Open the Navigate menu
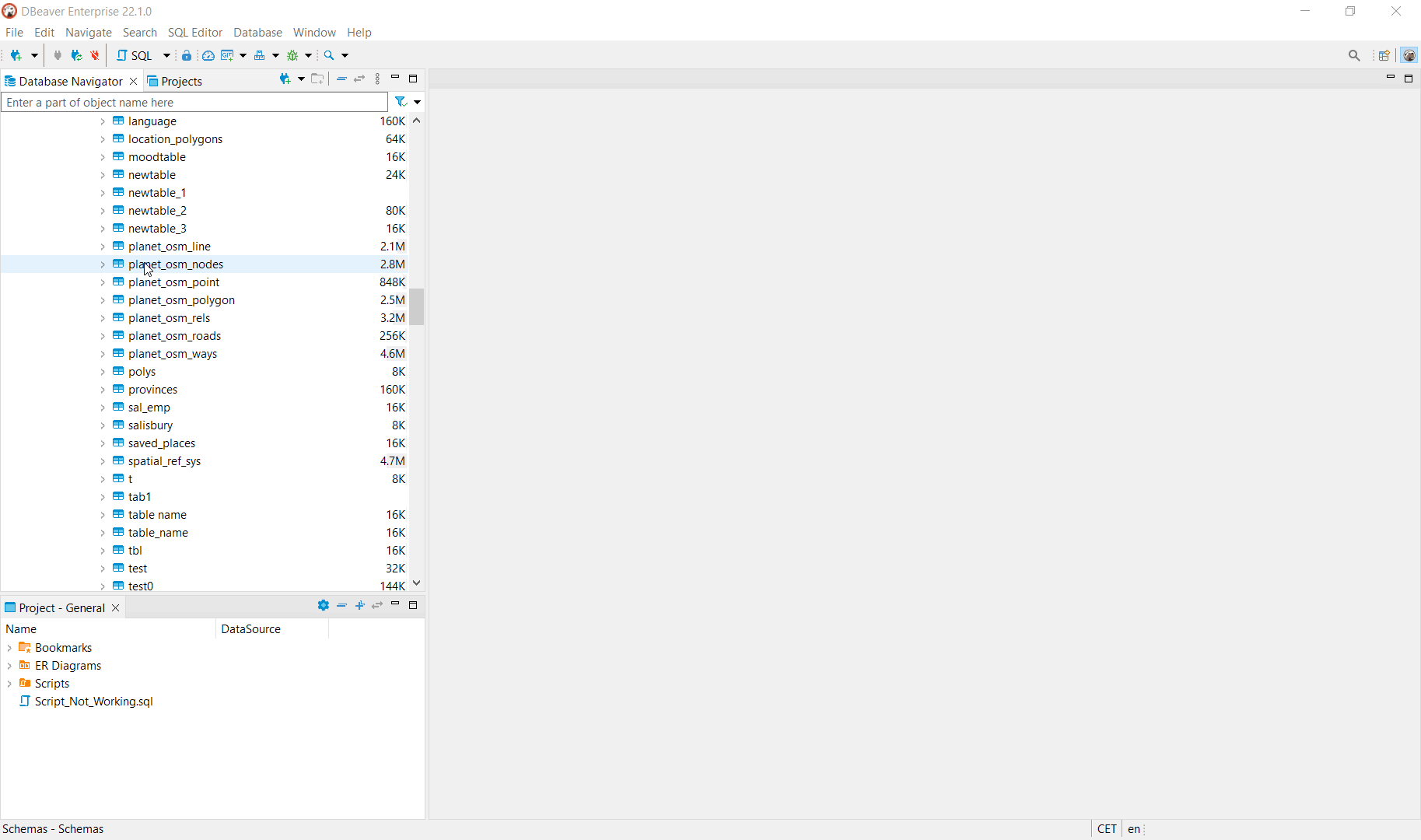1421x840 pixels. tap(89, 33)
